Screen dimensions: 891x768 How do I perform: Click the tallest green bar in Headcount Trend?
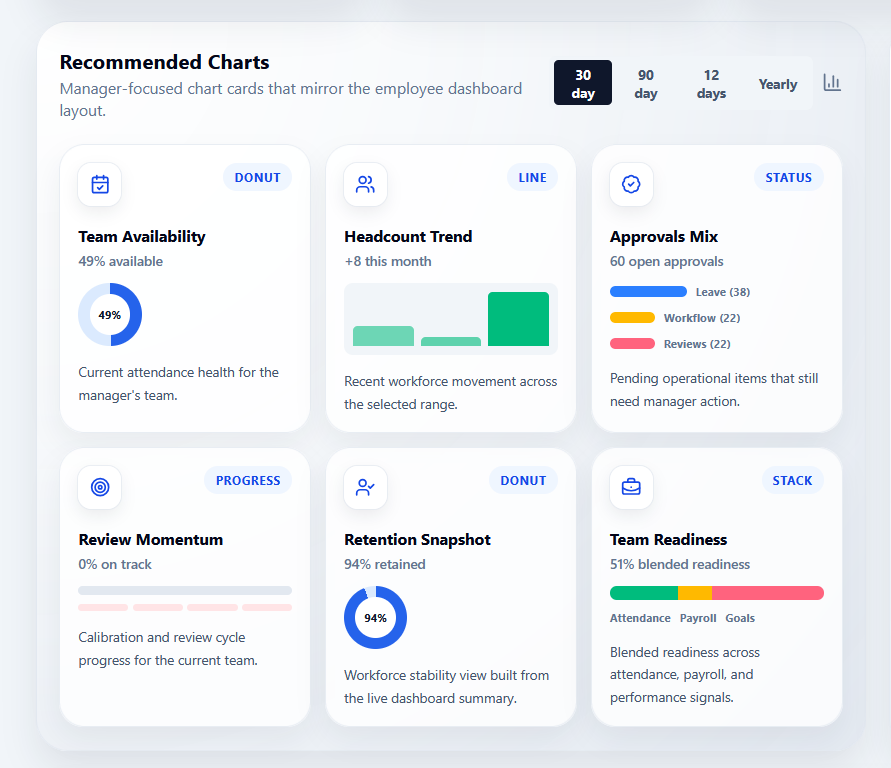tap(518, 319)
